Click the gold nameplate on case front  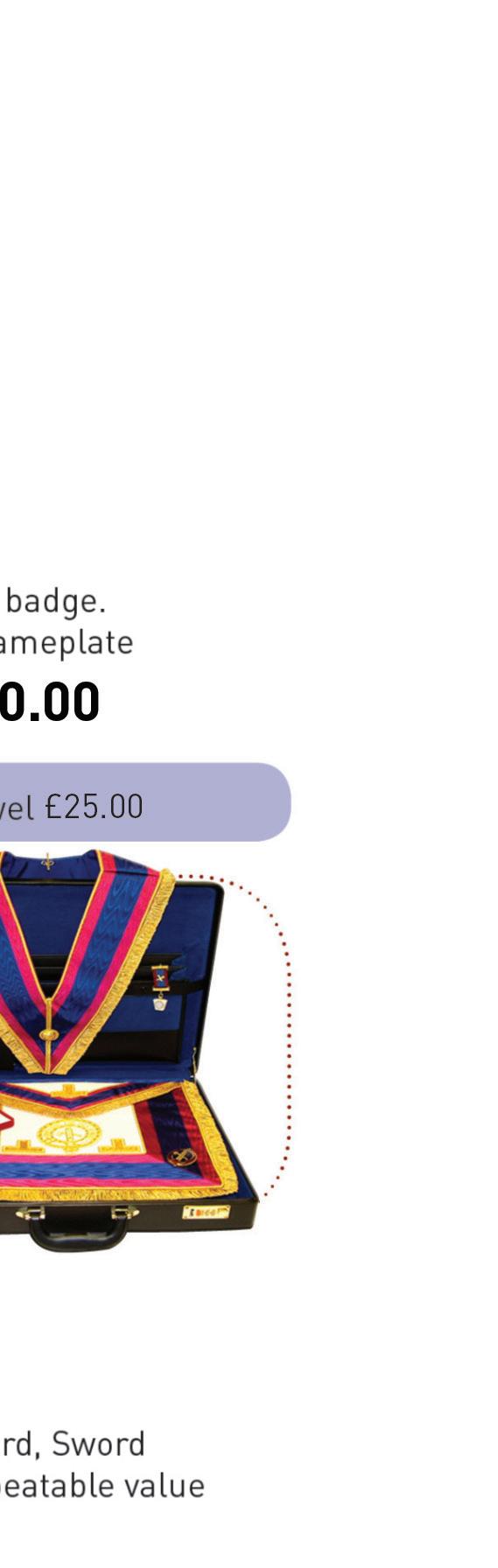pos(206,1212)
